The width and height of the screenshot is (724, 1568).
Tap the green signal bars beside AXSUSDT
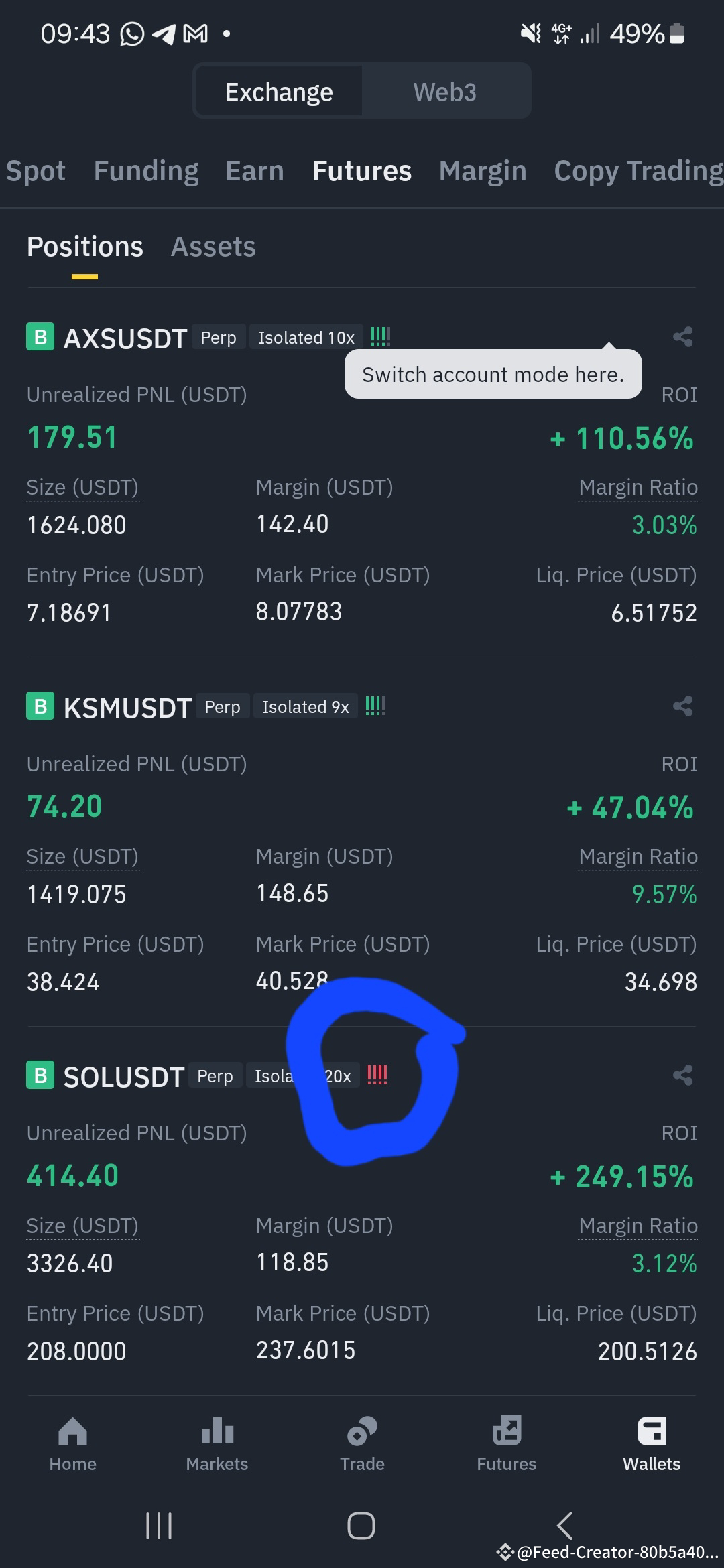pos(380,336)
